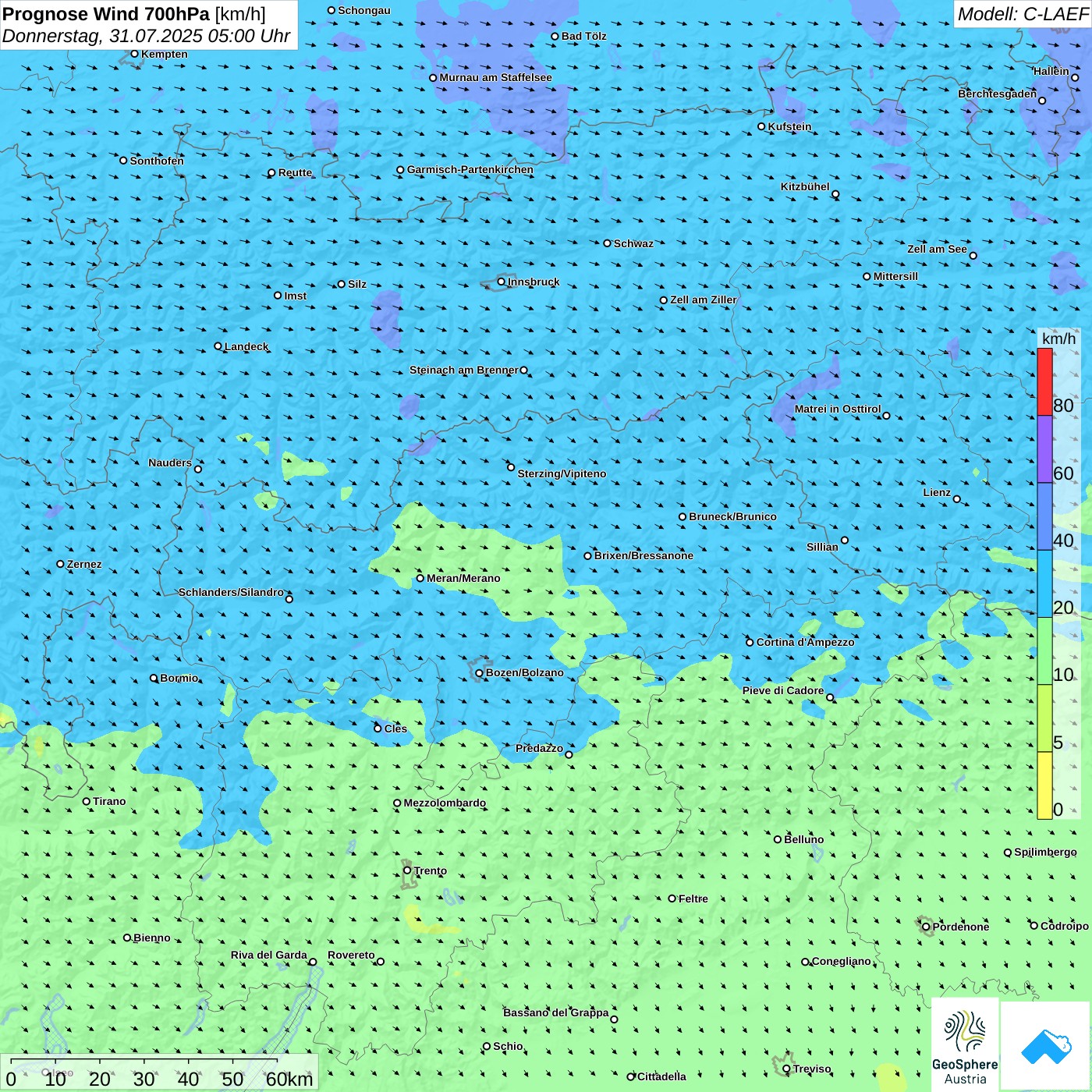The width and height of the screenshot is (1092, 1092).
Task: Click the 'Modell: C-LAEF' label
Action: [x=1023, y=14]
